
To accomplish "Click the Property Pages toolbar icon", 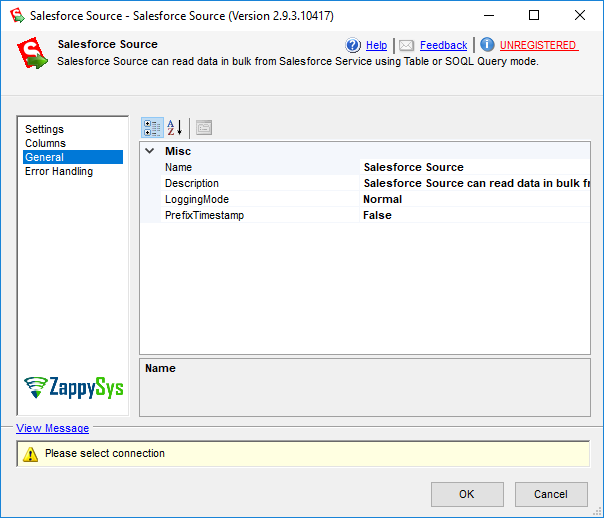I will pos(204,128).
